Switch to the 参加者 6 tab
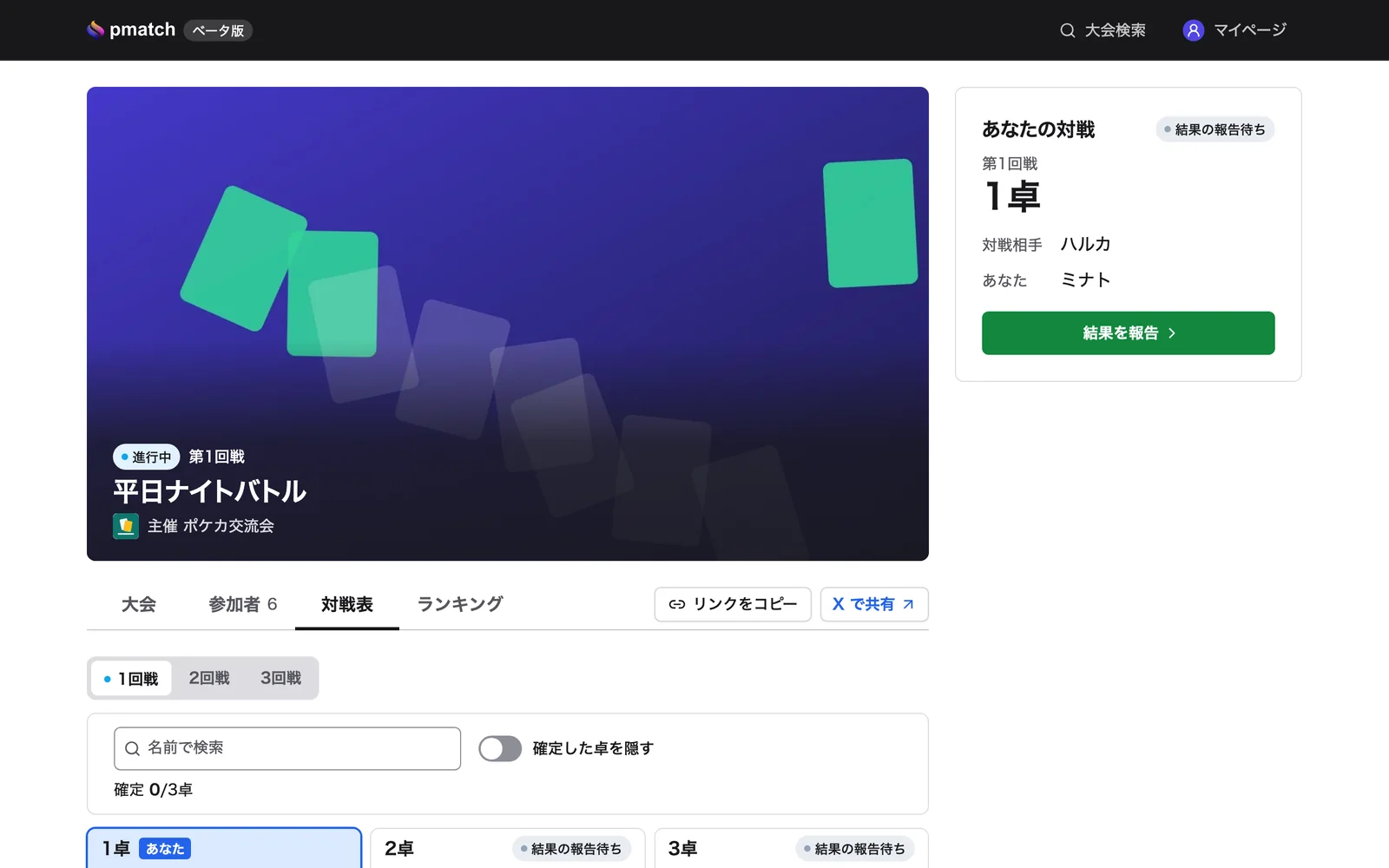The image size is (1389, 868). coord(243,604)
